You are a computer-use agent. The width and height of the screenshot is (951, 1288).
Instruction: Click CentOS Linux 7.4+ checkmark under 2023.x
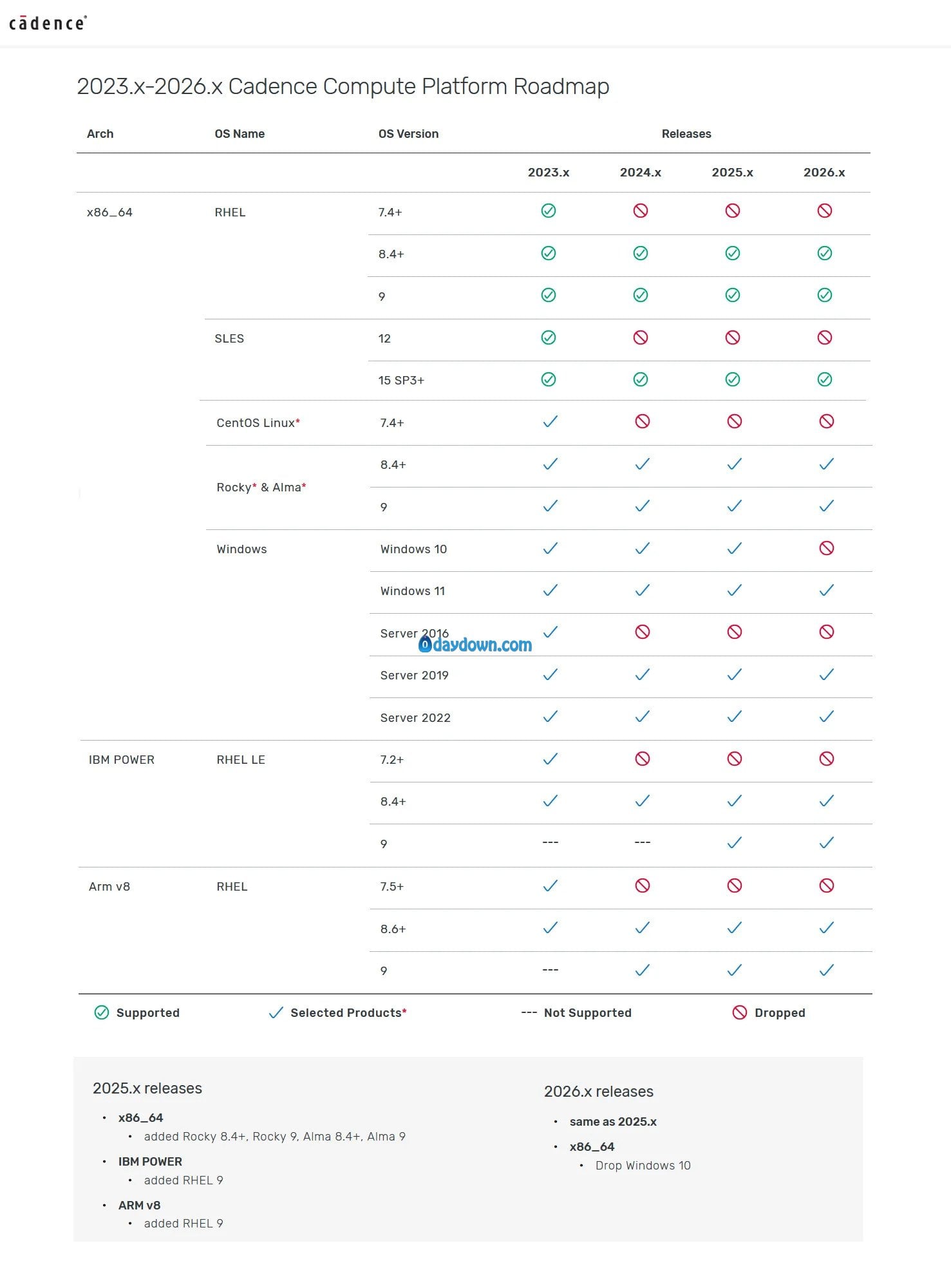550,422
